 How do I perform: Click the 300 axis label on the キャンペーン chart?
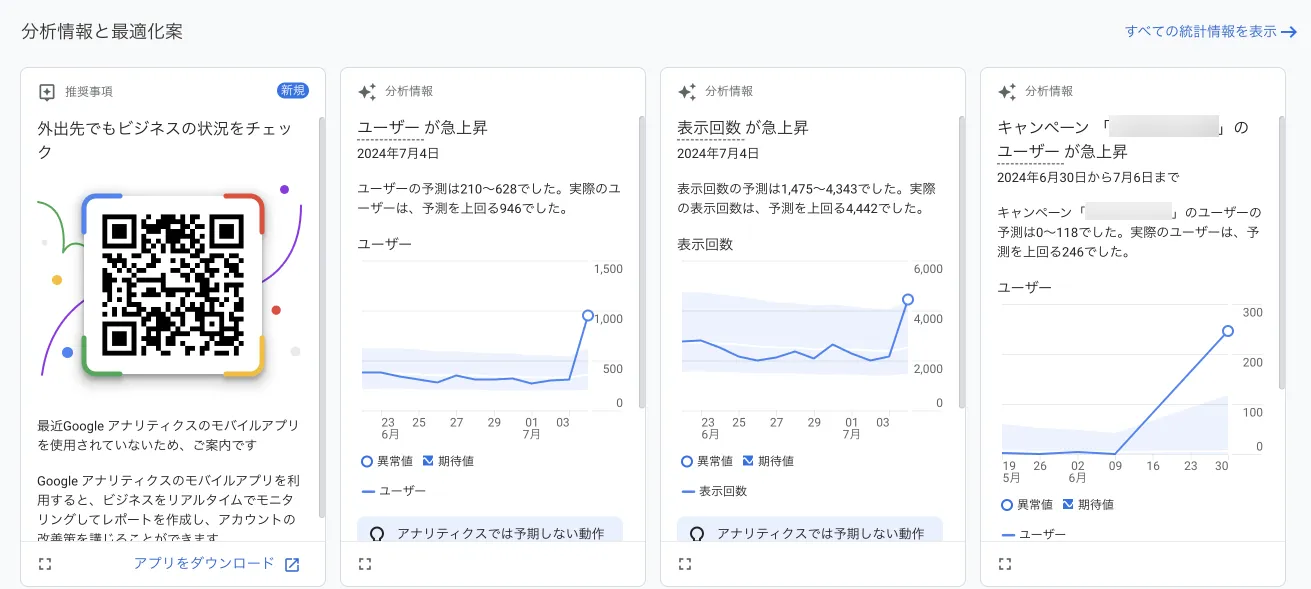coord(1252,313)
